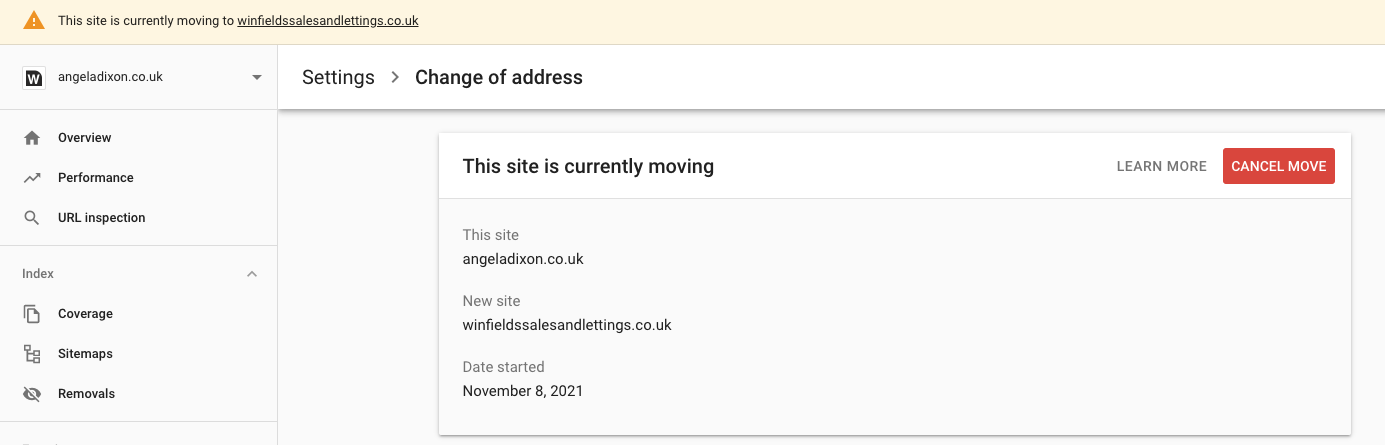Select the Sitemaps tree icon

(x=32, y=353)
